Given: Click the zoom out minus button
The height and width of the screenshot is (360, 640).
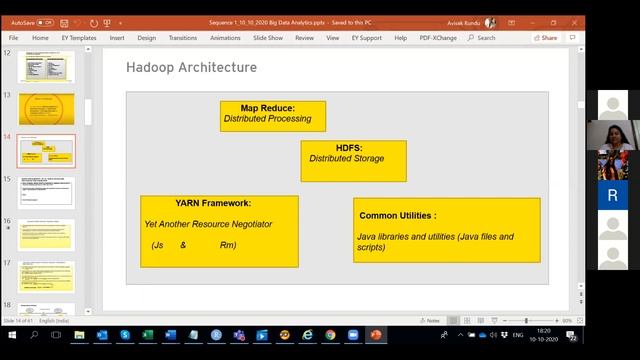Looking at the screenshot, I should (x=505, y=321).
